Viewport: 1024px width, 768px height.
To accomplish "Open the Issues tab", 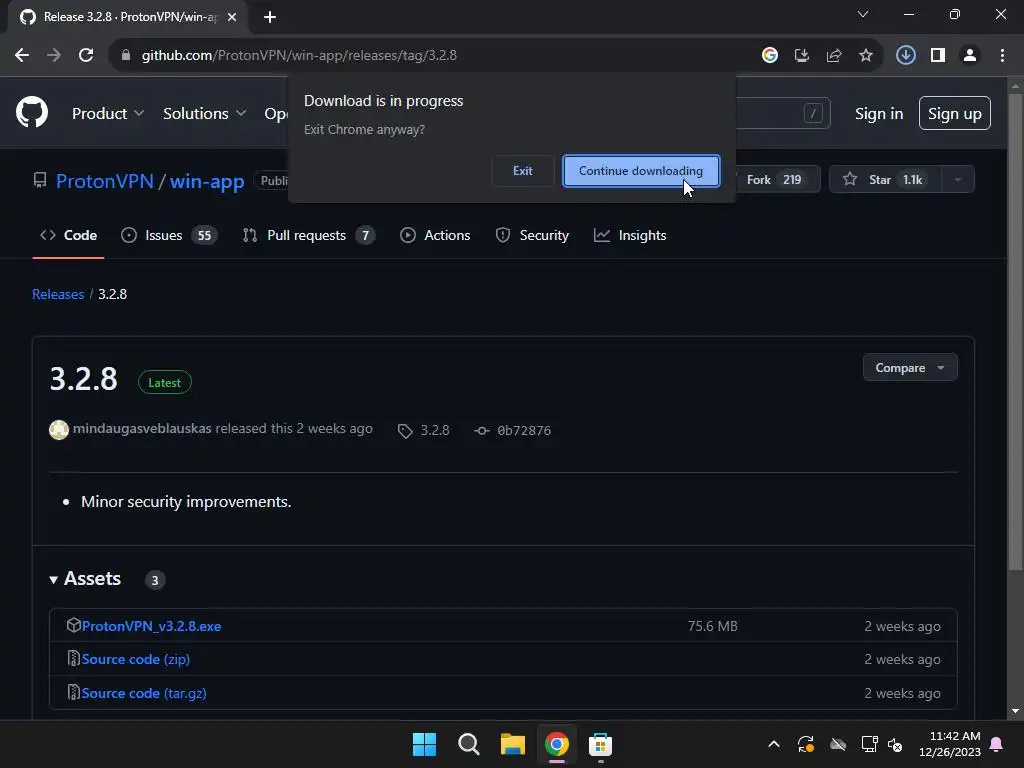I will 168,235.
